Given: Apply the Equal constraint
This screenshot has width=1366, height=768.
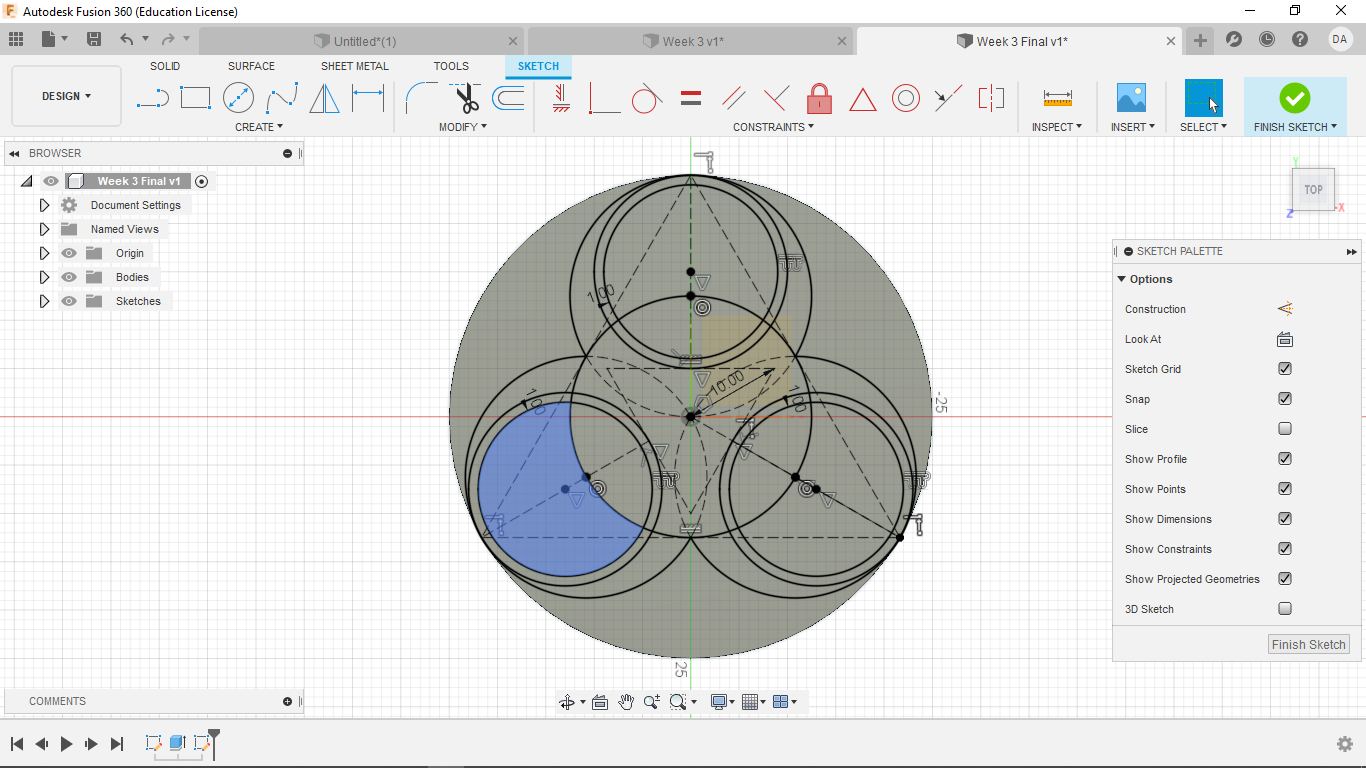Looking at the screenshot, I should pos(690,98).
